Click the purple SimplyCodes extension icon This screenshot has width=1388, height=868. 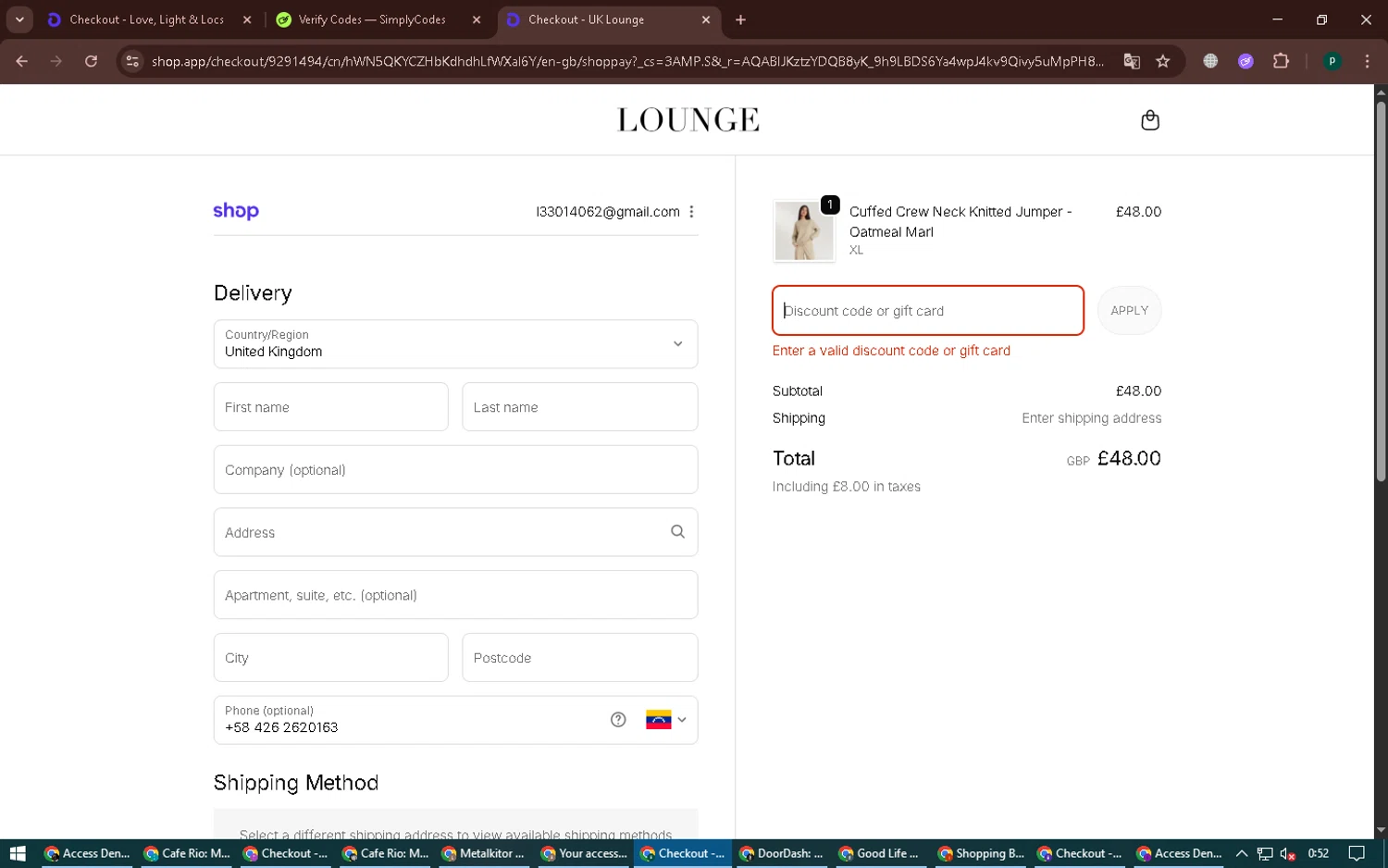[x=1245, y=61]
